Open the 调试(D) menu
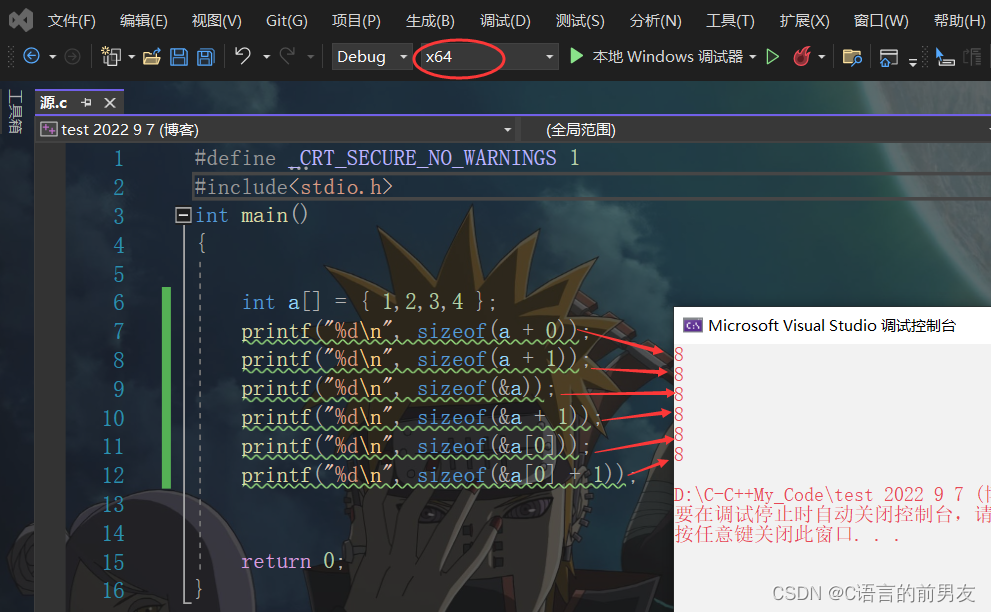The width and height of the screenshot is (991, 612). (x=504, y=21)
